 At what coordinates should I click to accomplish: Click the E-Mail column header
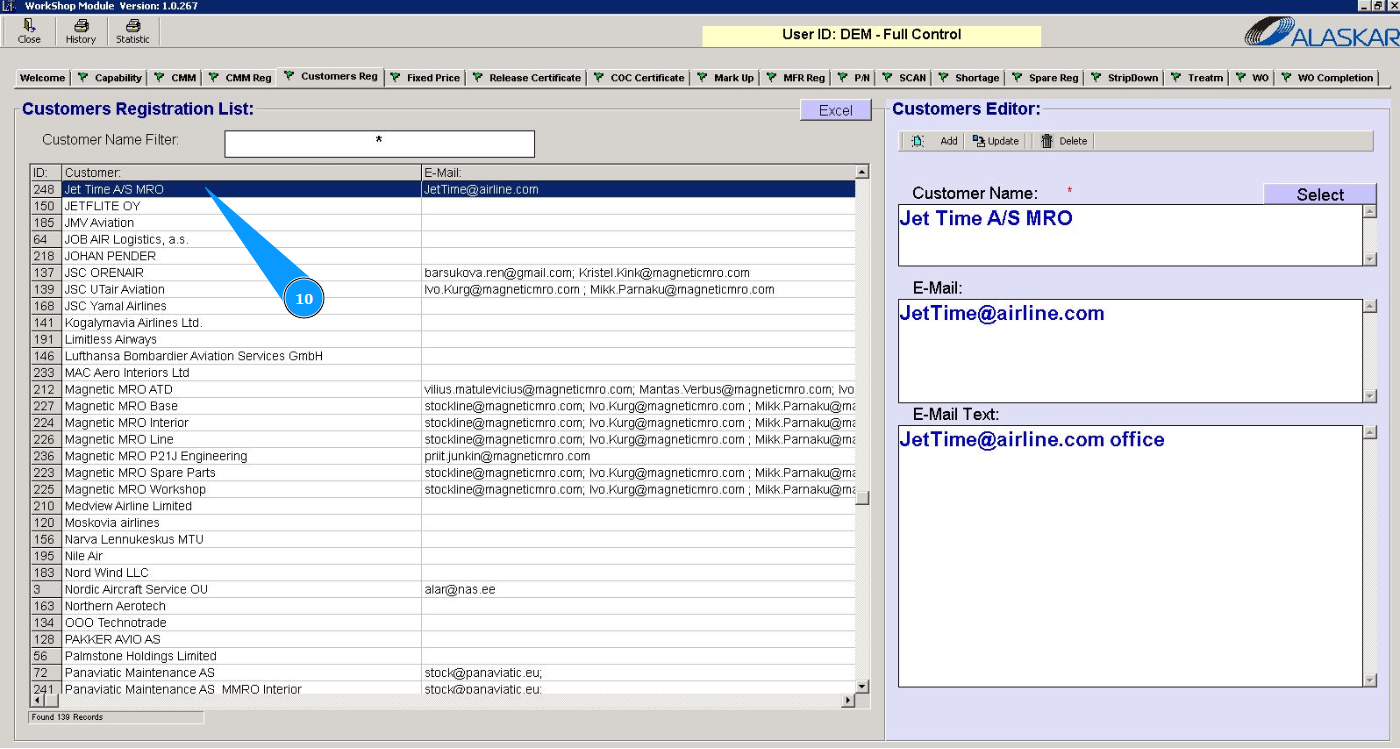point(638,173)
